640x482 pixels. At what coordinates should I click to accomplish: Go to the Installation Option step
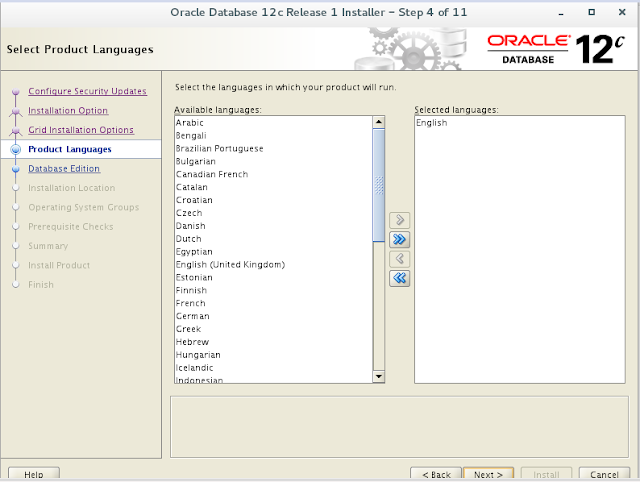coord(68,111)
